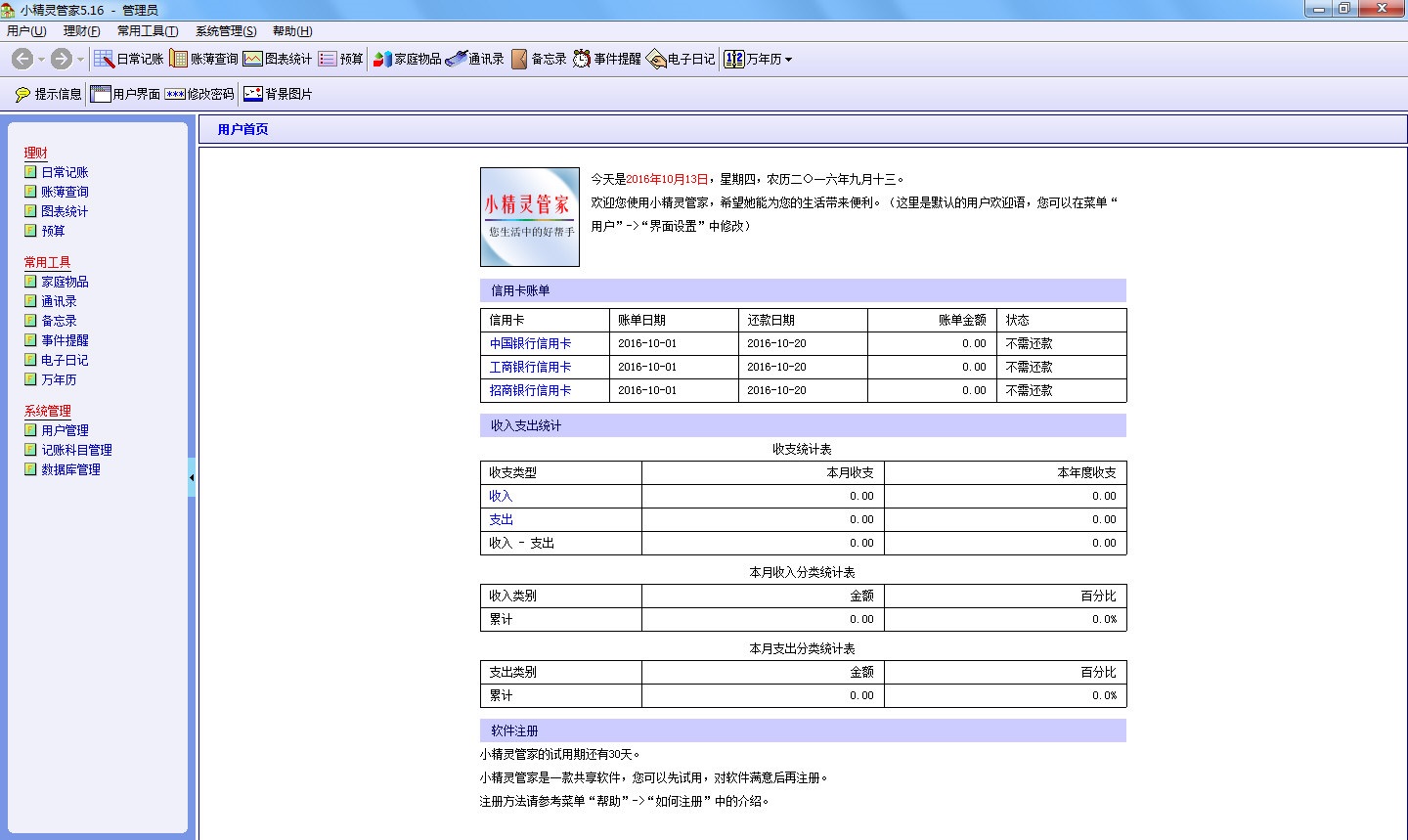Select 账薄查询 in the sidebar
This screenshot has height=840, width=1408.
point(65,192)
